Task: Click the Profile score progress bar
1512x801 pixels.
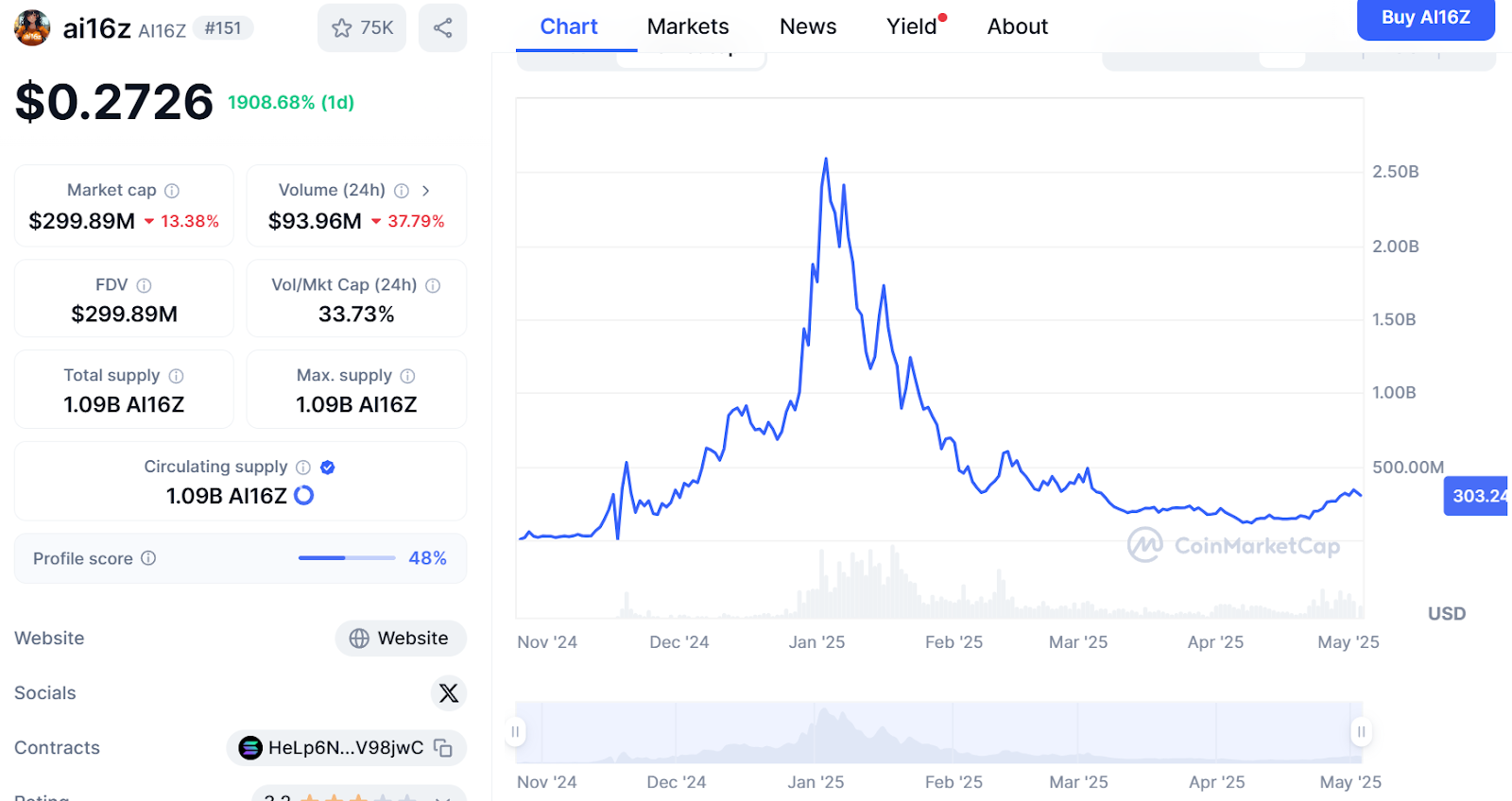Action: point(347,558)
